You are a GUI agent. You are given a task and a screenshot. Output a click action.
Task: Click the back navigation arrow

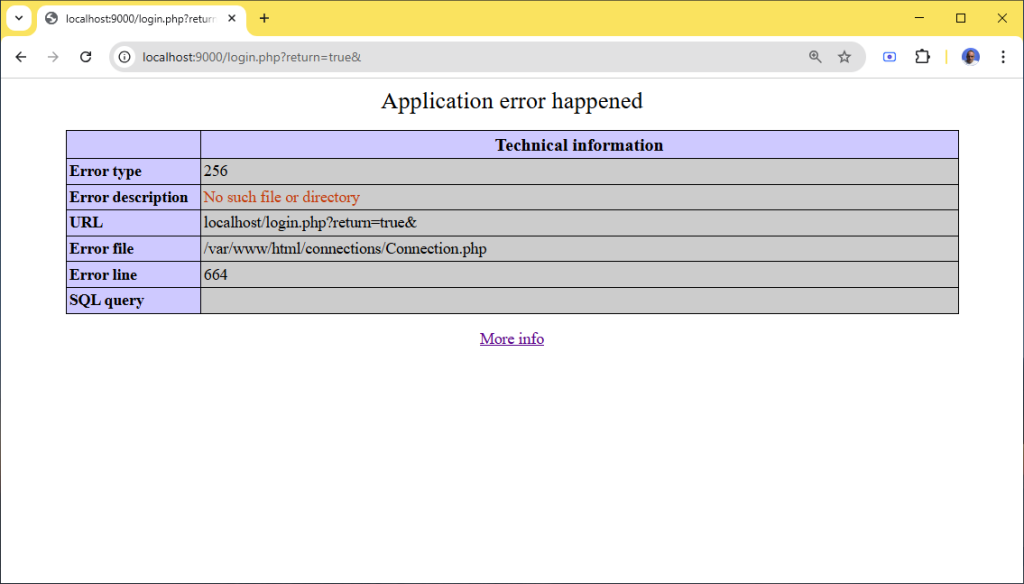point(20,57)
